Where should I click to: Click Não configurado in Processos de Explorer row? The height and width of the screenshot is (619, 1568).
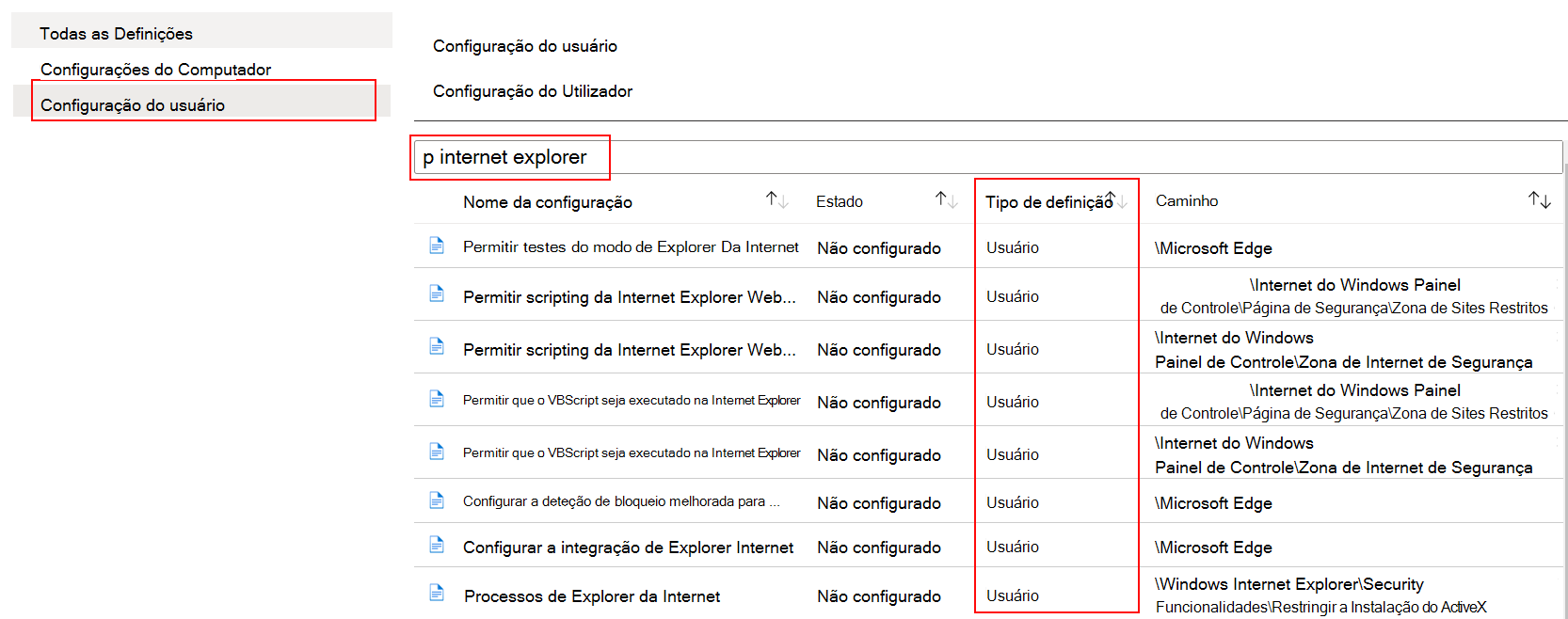(x=879, y=596)
